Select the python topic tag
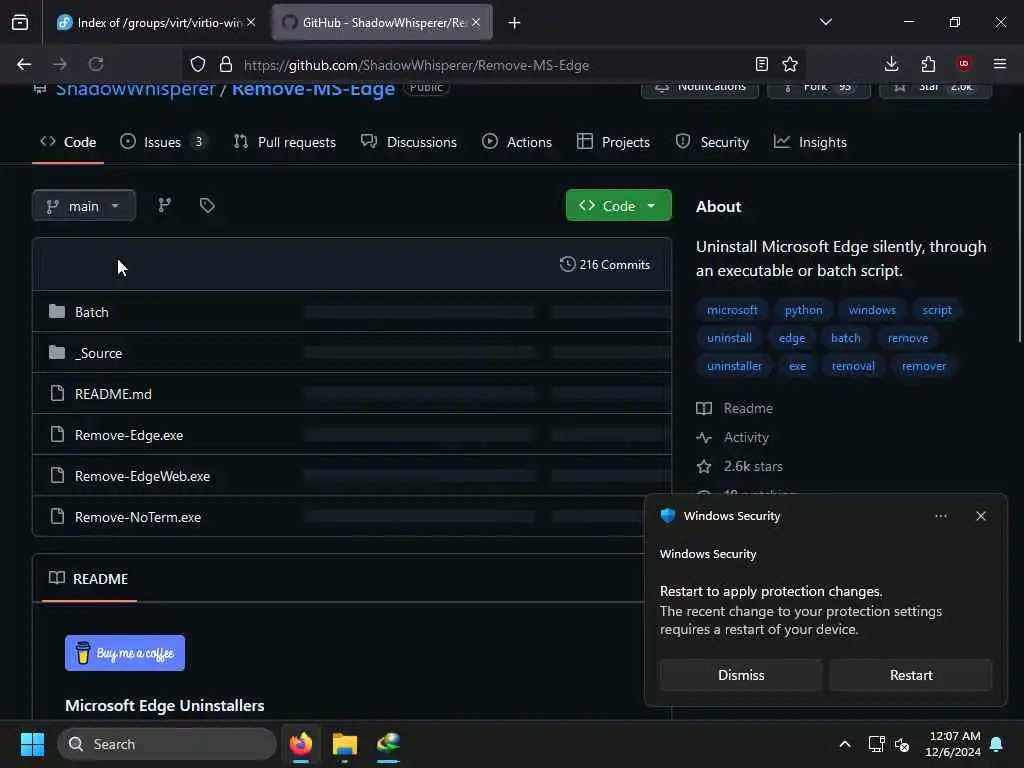Screen dimensions: 1024x768 (x=803, y=310)
